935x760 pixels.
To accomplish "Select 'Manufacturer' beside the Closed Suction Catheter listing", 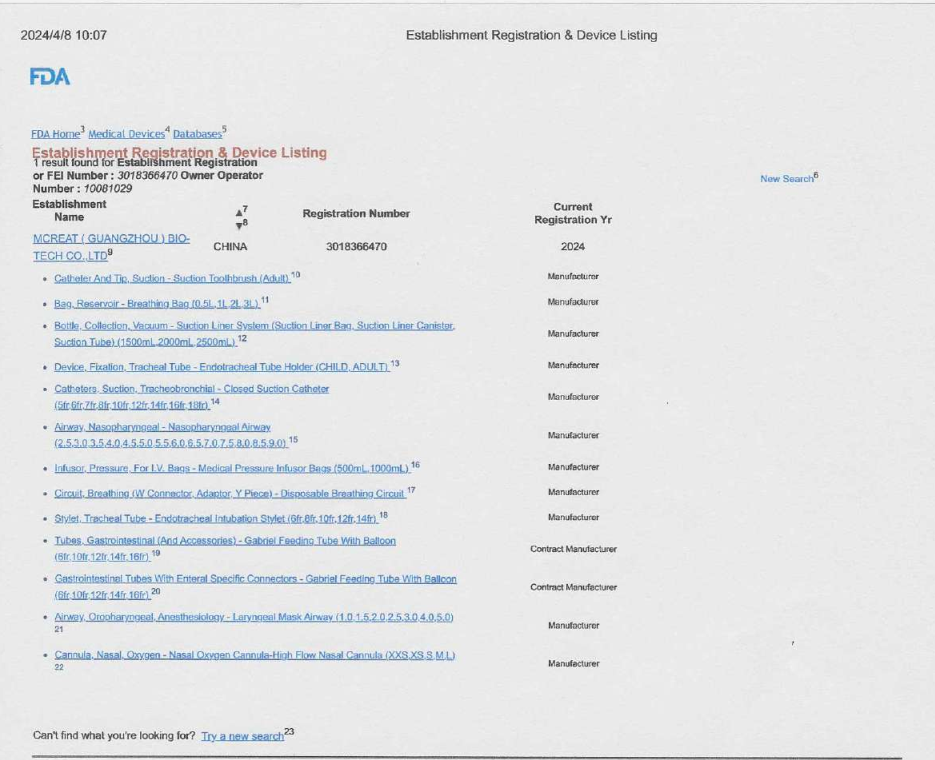I will 573,397.
